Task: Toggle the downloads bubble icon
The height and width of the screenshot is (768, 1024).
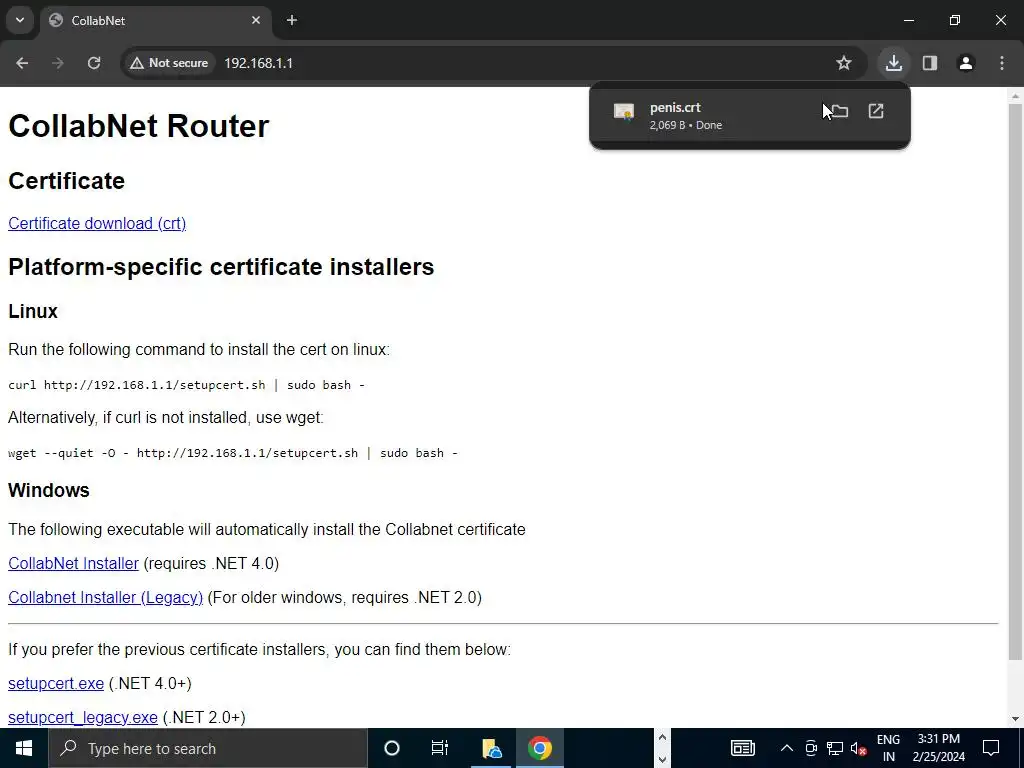Action: point(893,63)
